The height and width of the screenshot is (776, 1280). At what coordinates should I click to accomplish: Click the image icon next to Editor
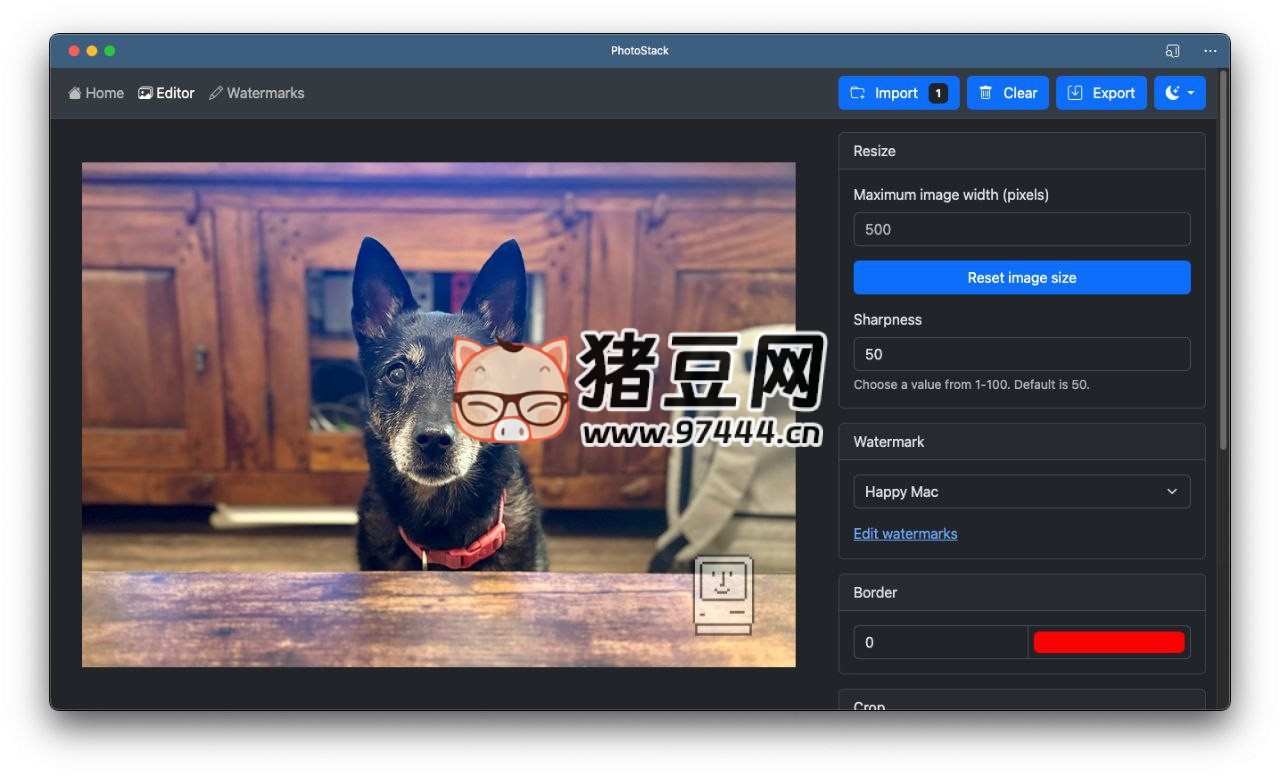pos(143,92)
